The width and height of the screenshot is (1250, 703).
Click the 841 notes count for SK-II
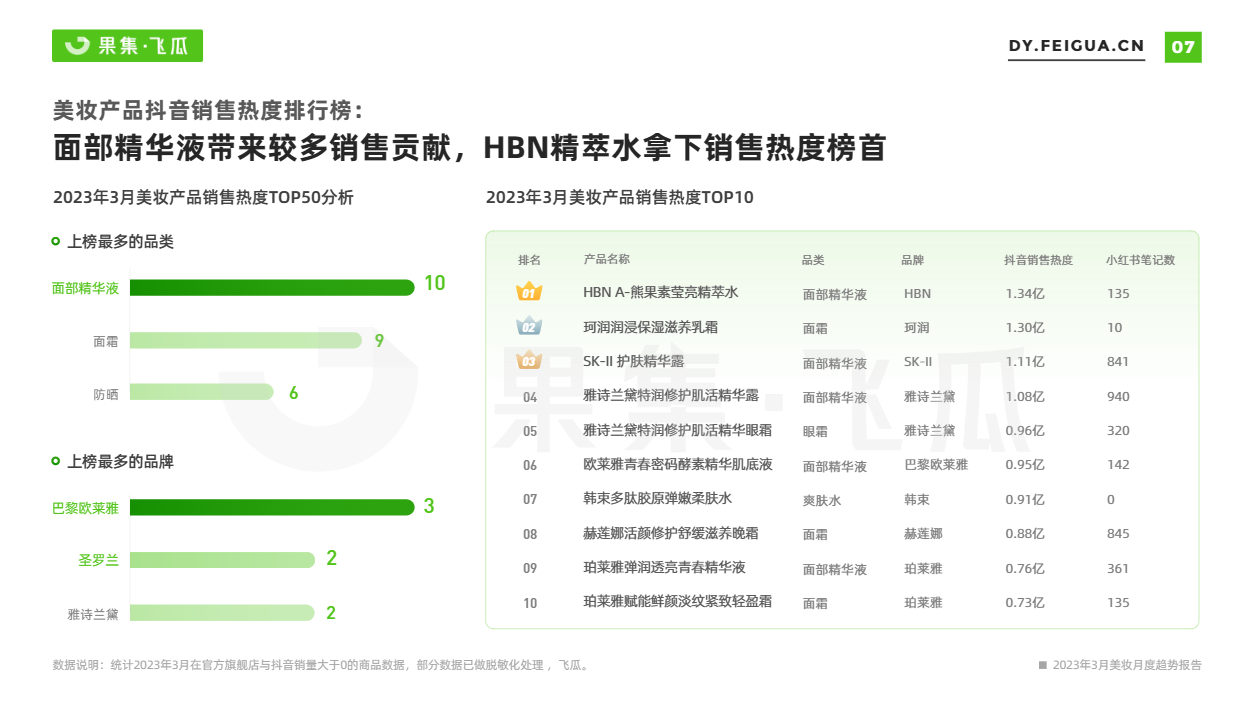coord(1118,362)
